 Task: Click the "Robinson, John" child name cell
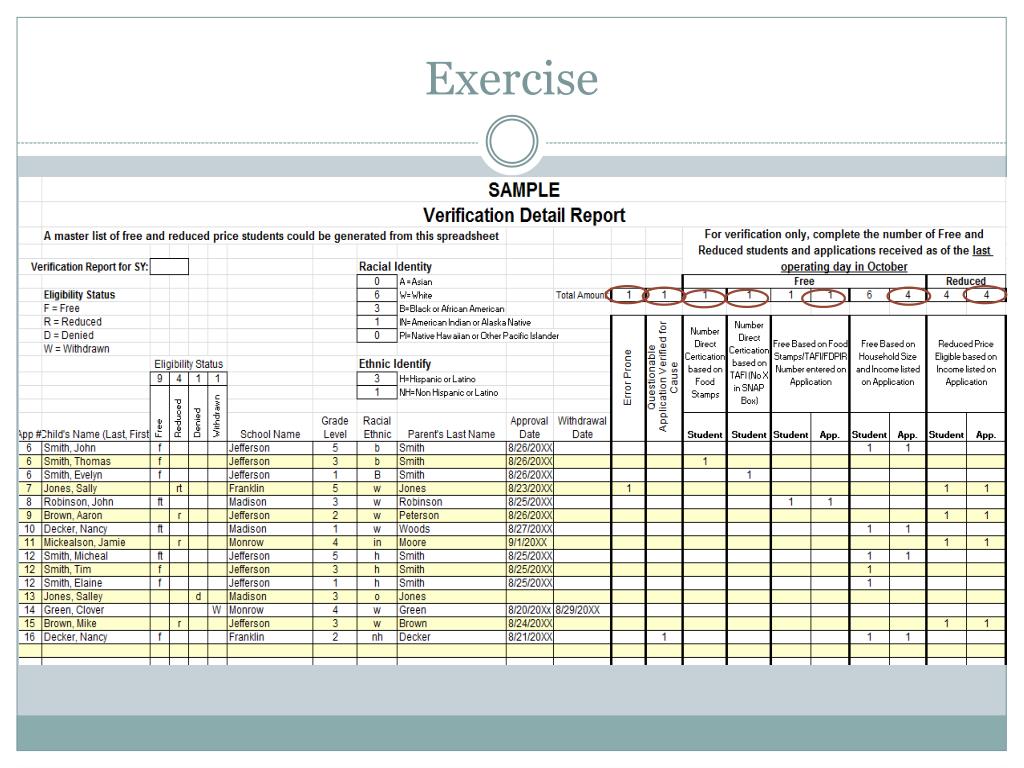pyautogui.click(x=95, y=502)
